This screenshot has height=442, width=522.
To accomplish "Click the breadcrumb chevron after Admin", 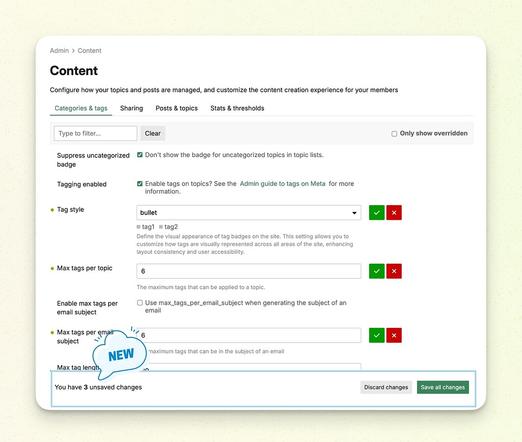I will (x=73, y=51).
